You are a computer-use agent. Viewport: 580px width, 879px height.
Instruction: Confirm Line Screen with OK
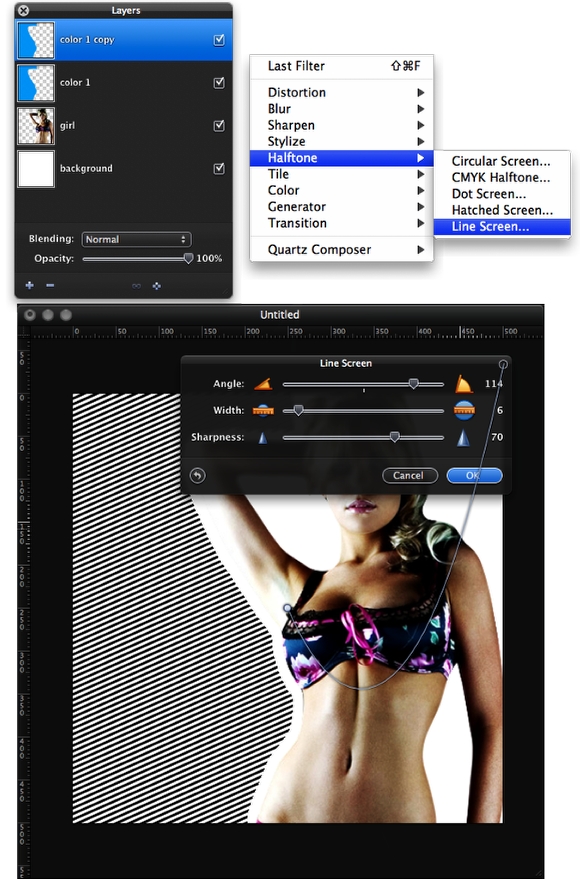474,475
